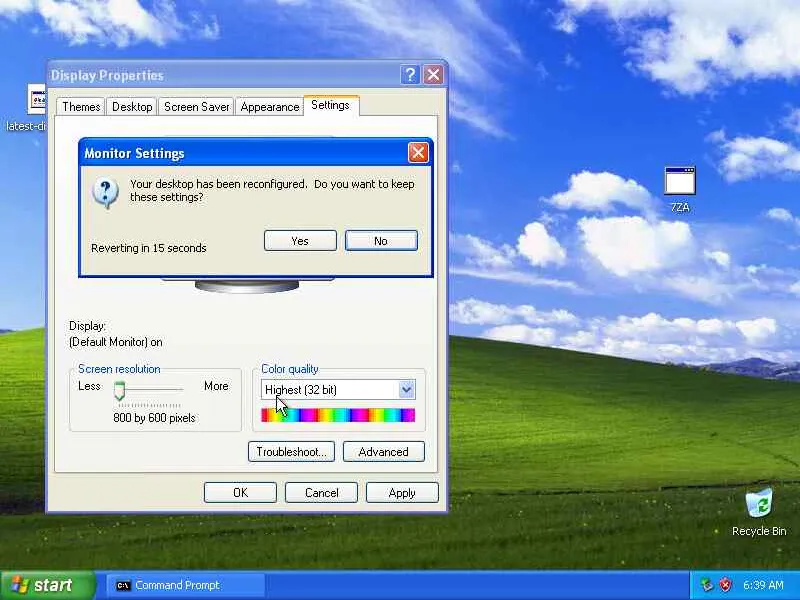The height and width of the screenshot is (600, 800).
Task: Select the 7ZA desktop icon
Action: click(x=680, y=189)
